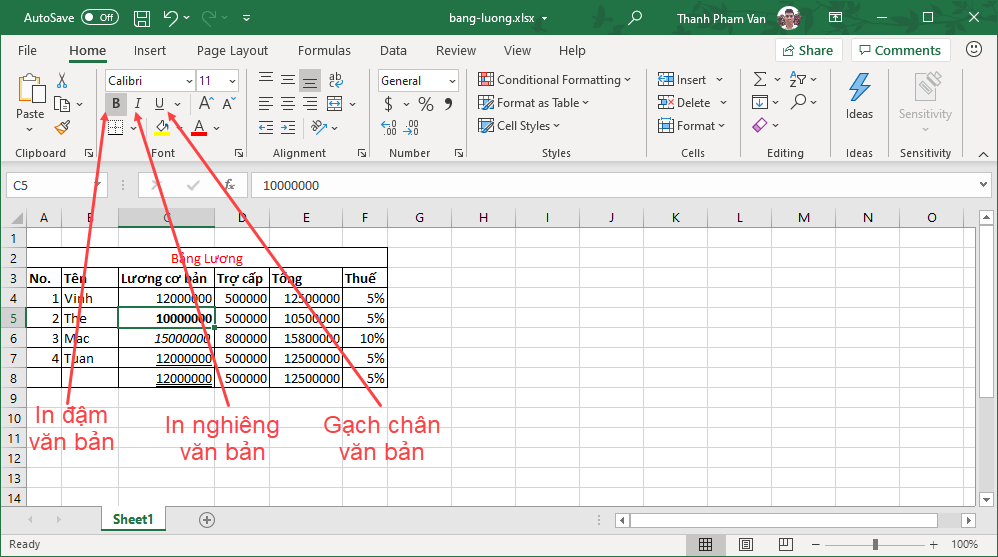Select the Format Painter brush
The width and height of the screenshot is (998, 557).
pos(62,127)
